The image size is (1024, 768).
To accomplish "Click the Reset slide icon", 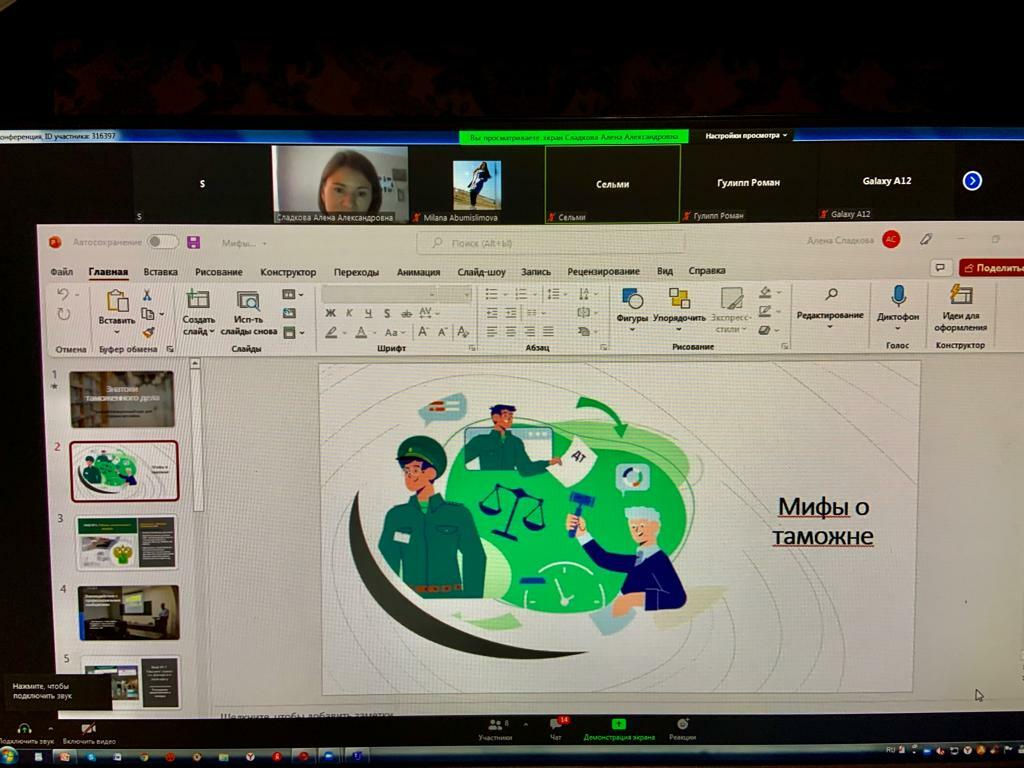I will tap(289, 313).
